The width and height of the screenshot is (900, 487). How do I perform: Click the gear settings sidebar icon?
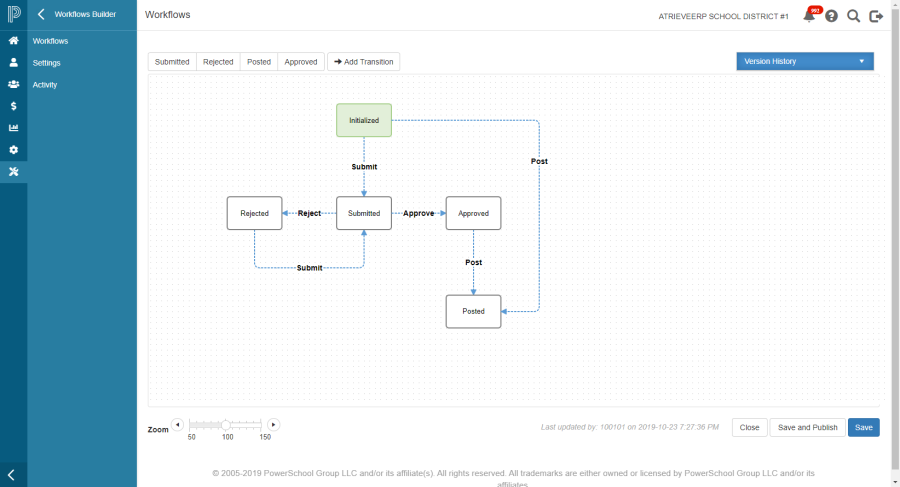pos(13,150)
